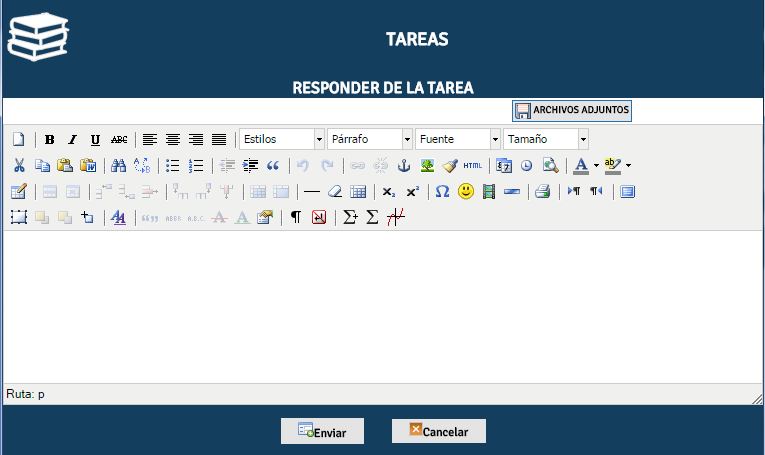The width and height of the screenshot is (765, 455).
Task: Insert an emoticon smiley
Action: tap(466, 191)
